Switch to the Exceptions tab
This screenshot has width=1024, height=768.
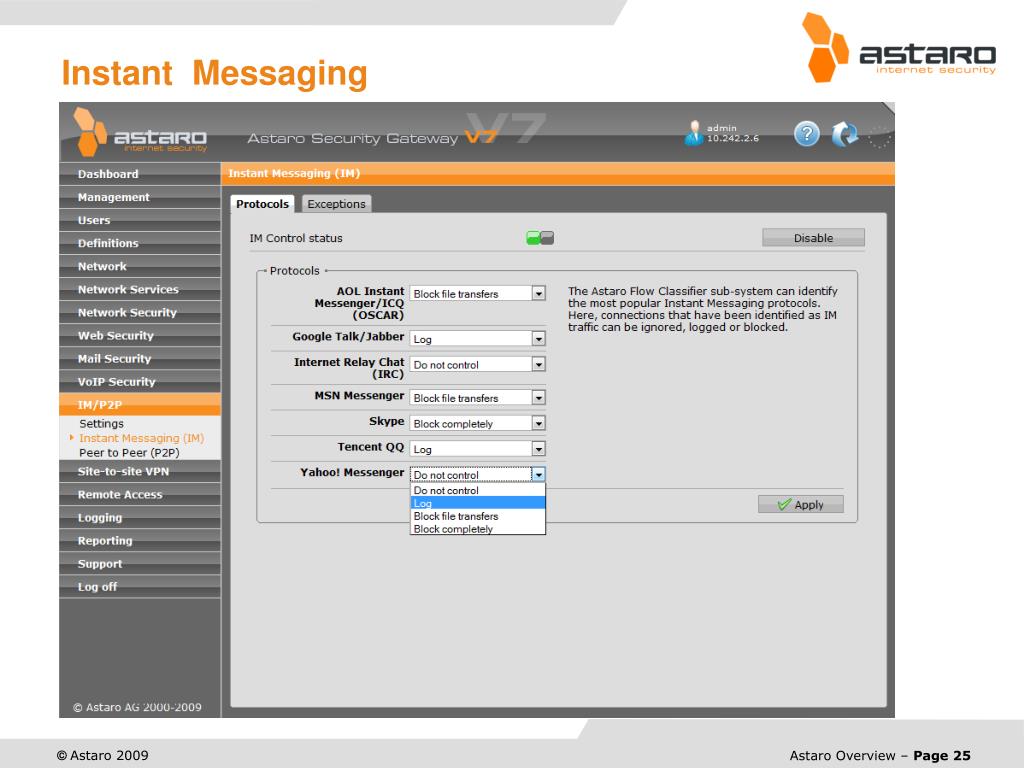[336, 204]
